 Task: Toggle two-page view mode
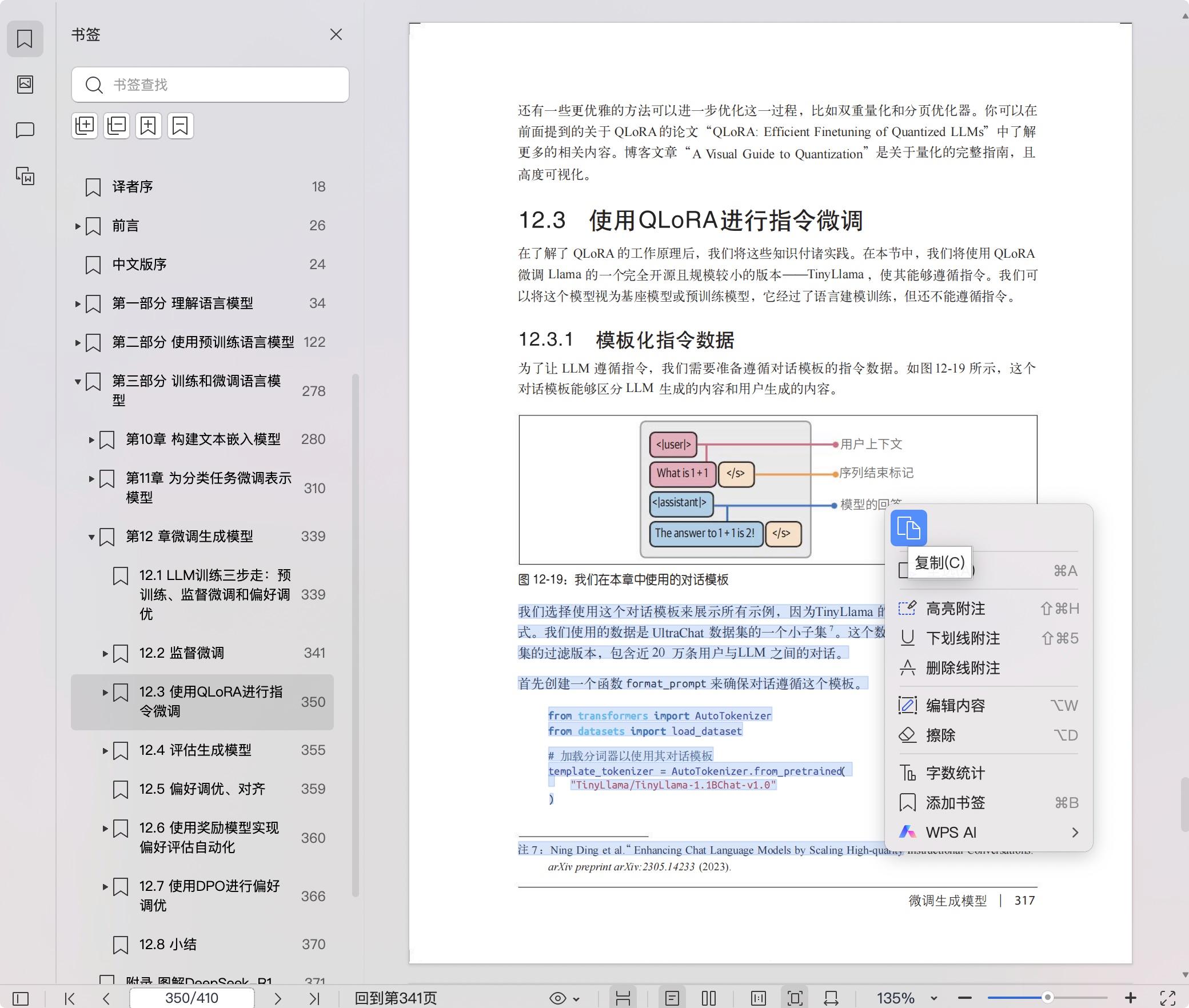tap(709, 998)
